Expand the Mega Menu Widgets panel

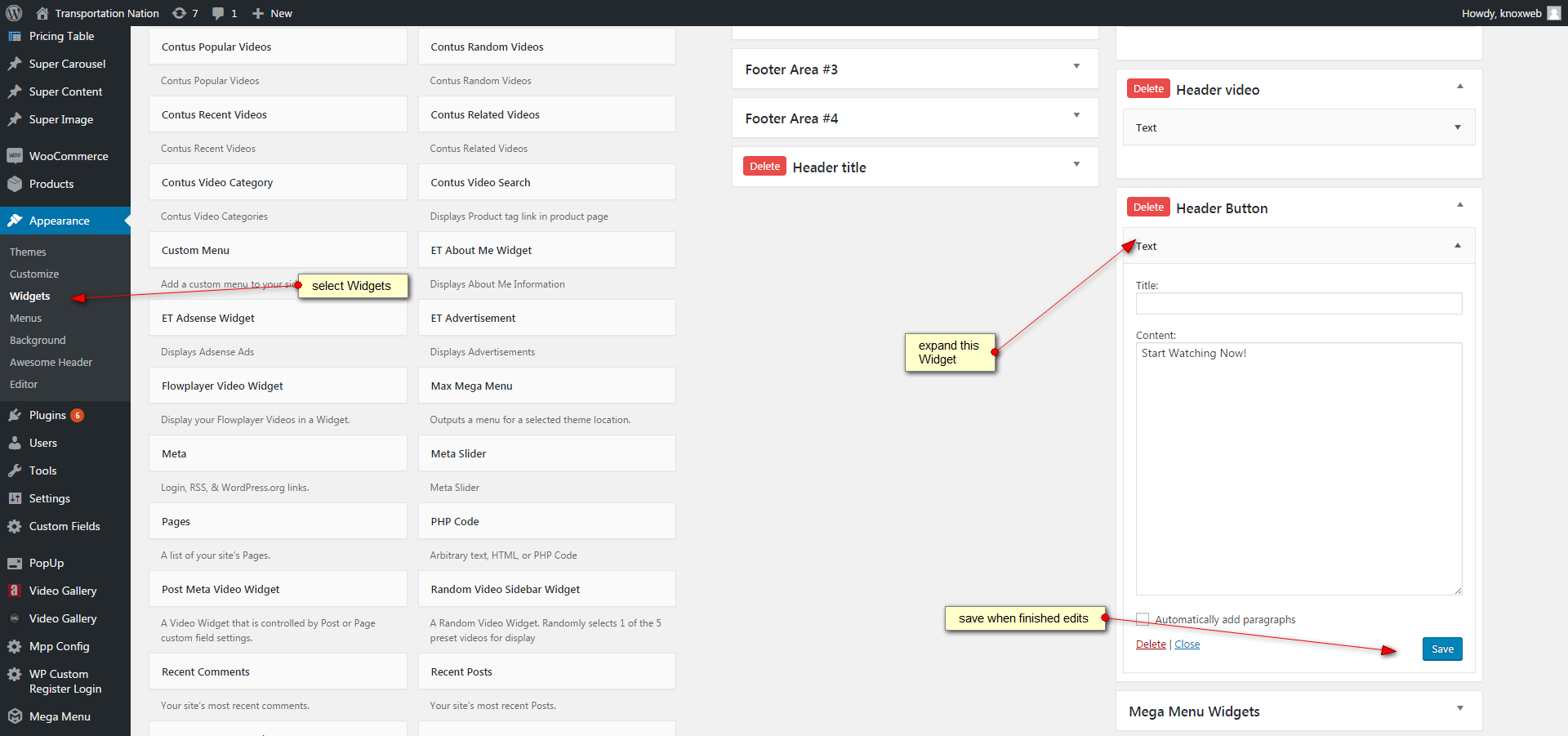tap(1459, 708)
